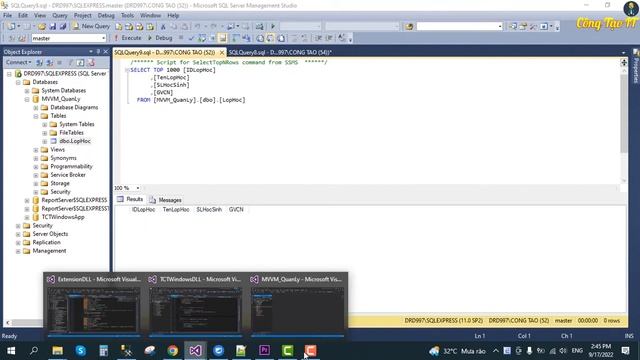Click the File Explorer taskbar icon
The width and height of the screenshot is (640, 360).
click(x=58, y=350)
